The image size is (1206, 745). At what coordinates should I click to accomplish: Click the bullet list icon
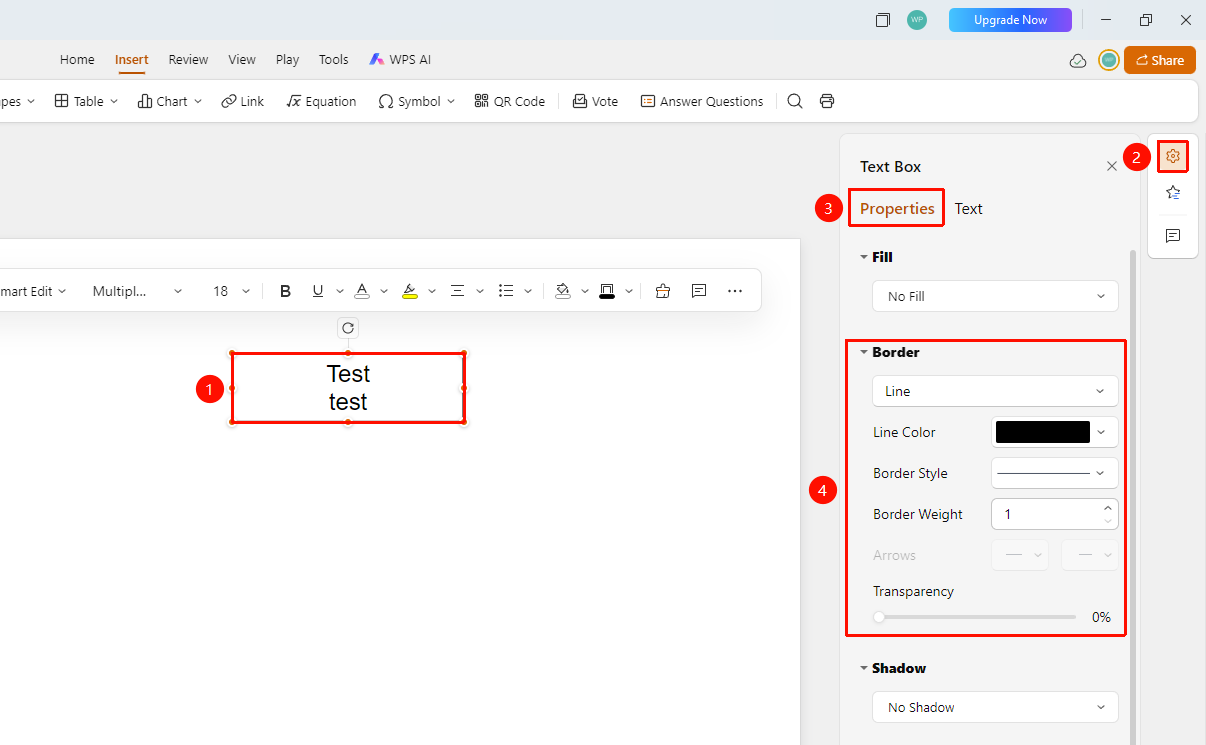pyautogui.click(x=506, y=291)
